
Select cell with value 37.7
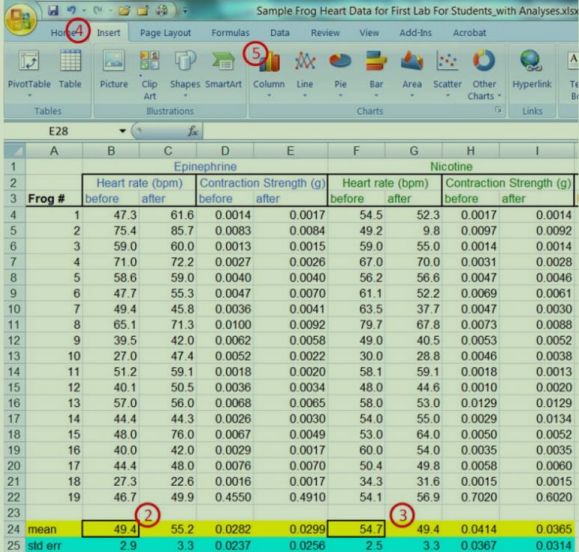click(414, 309)
